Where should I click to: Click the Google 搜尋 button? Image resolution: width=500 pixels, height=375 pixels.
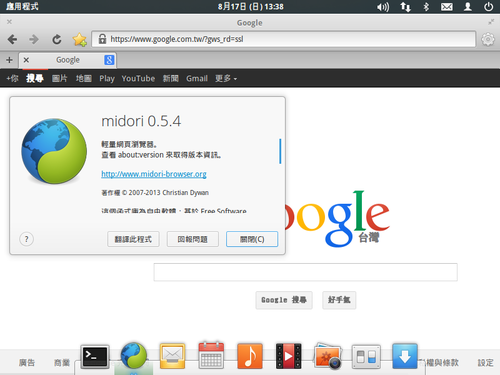[284, 300]
